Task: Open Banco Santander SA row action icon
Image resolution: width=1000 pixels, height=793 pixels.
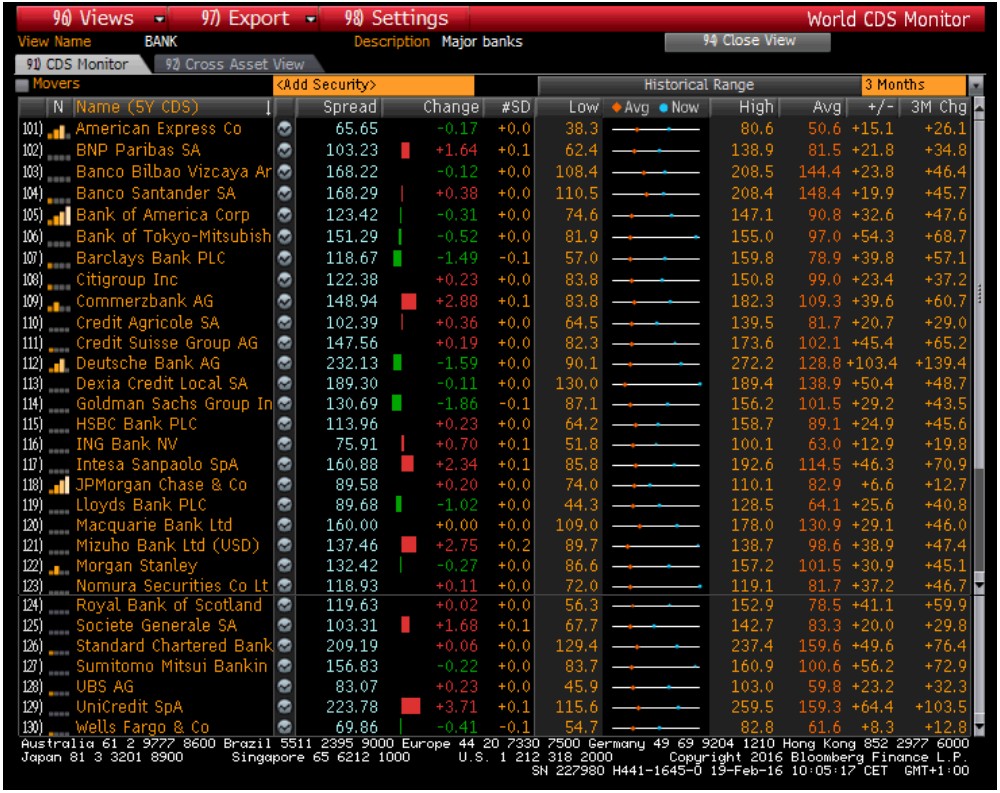Action: (284, 193)
